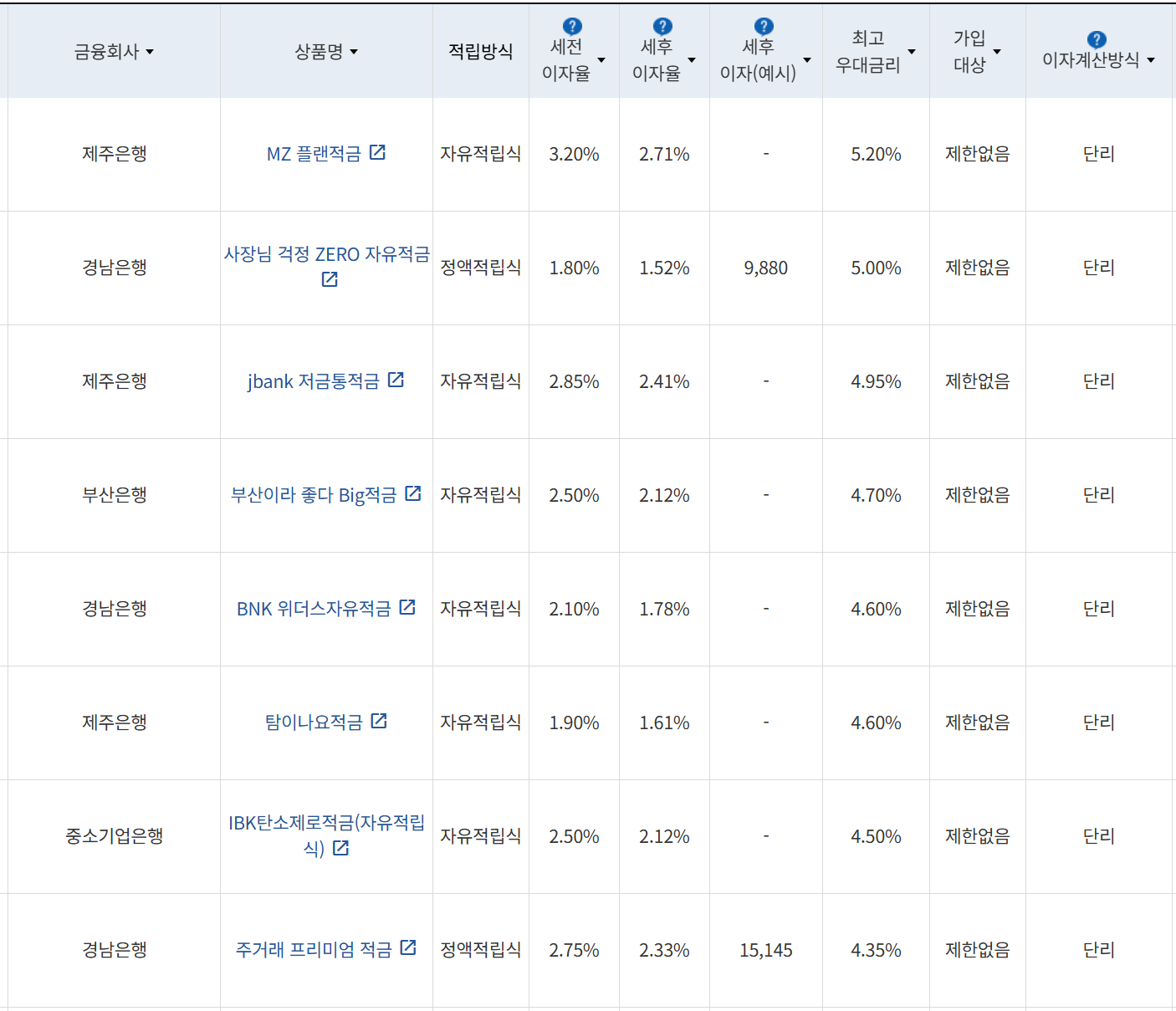Sort by 이자계산방식 column arrow
Viewport: 1176px width, 1011px height.
(1151, 60)
